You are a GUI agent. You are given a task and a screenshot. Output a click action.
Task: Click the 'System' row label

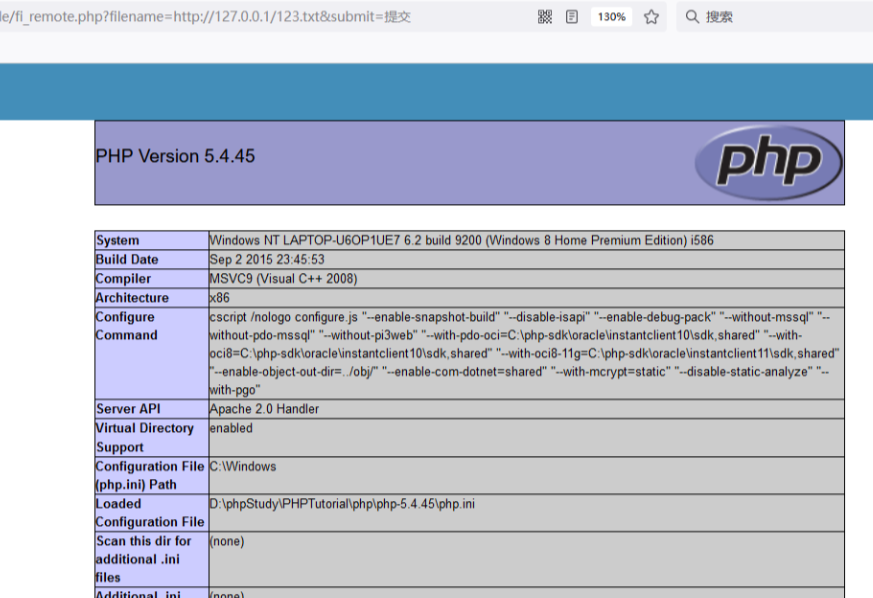(117, 241)
